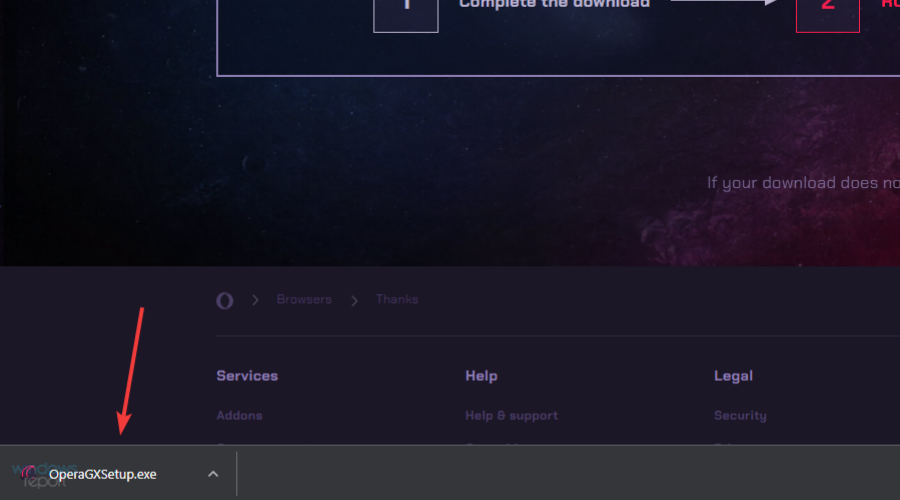Viewport: 900px width, 500px height.
Task: Click the 'If your download does not' message
Action: point(803,183)
